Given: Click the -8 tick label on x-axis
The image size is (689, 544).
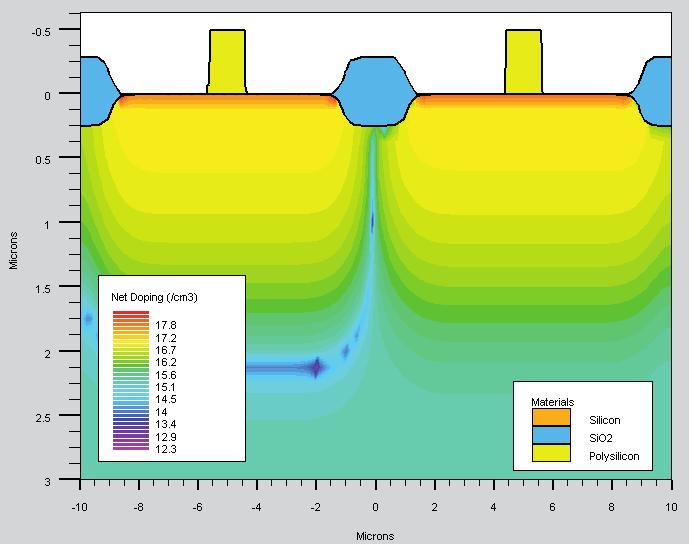Looking at the screenshot, I should point(138,507).
